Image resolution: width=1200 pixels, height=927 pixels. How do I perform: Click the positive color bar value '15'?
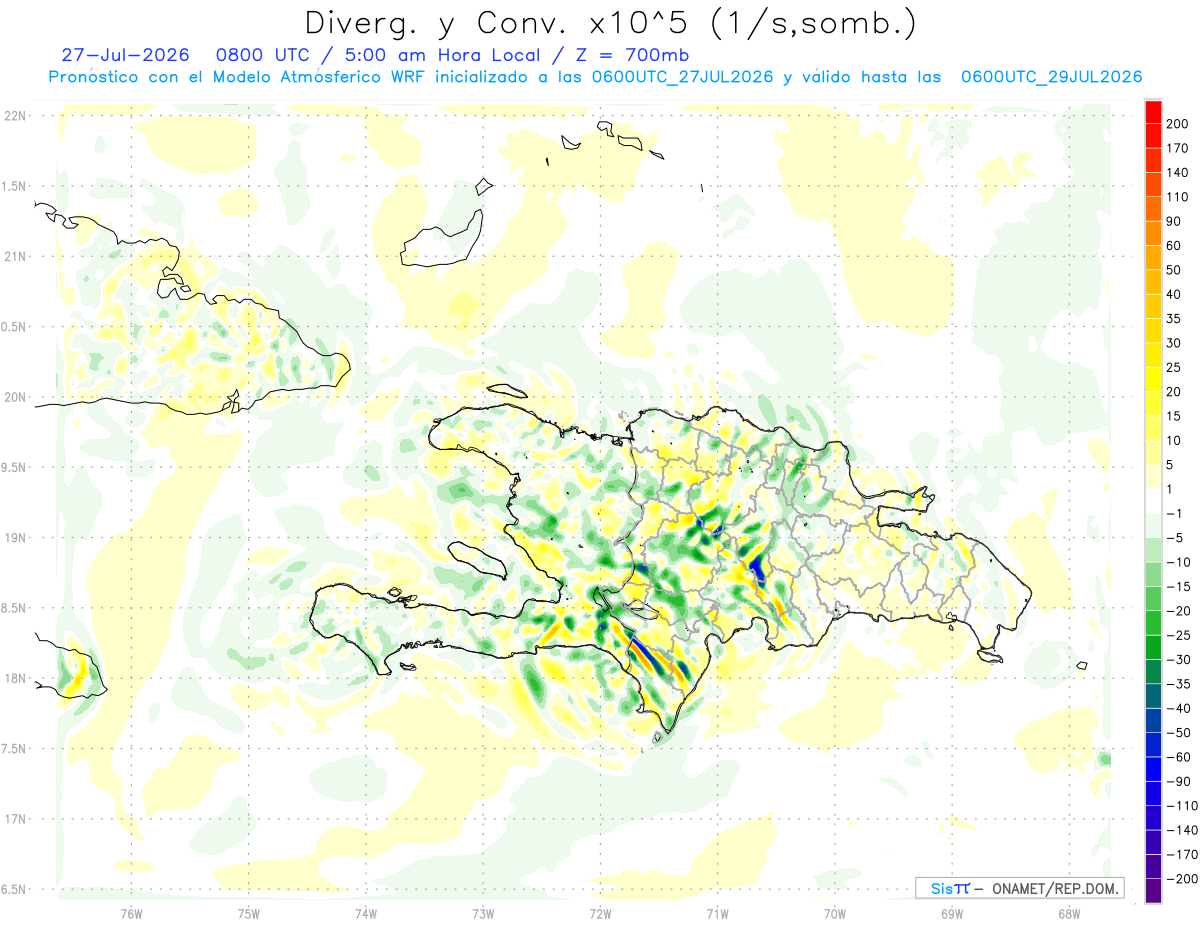(x=1174, y=416)
